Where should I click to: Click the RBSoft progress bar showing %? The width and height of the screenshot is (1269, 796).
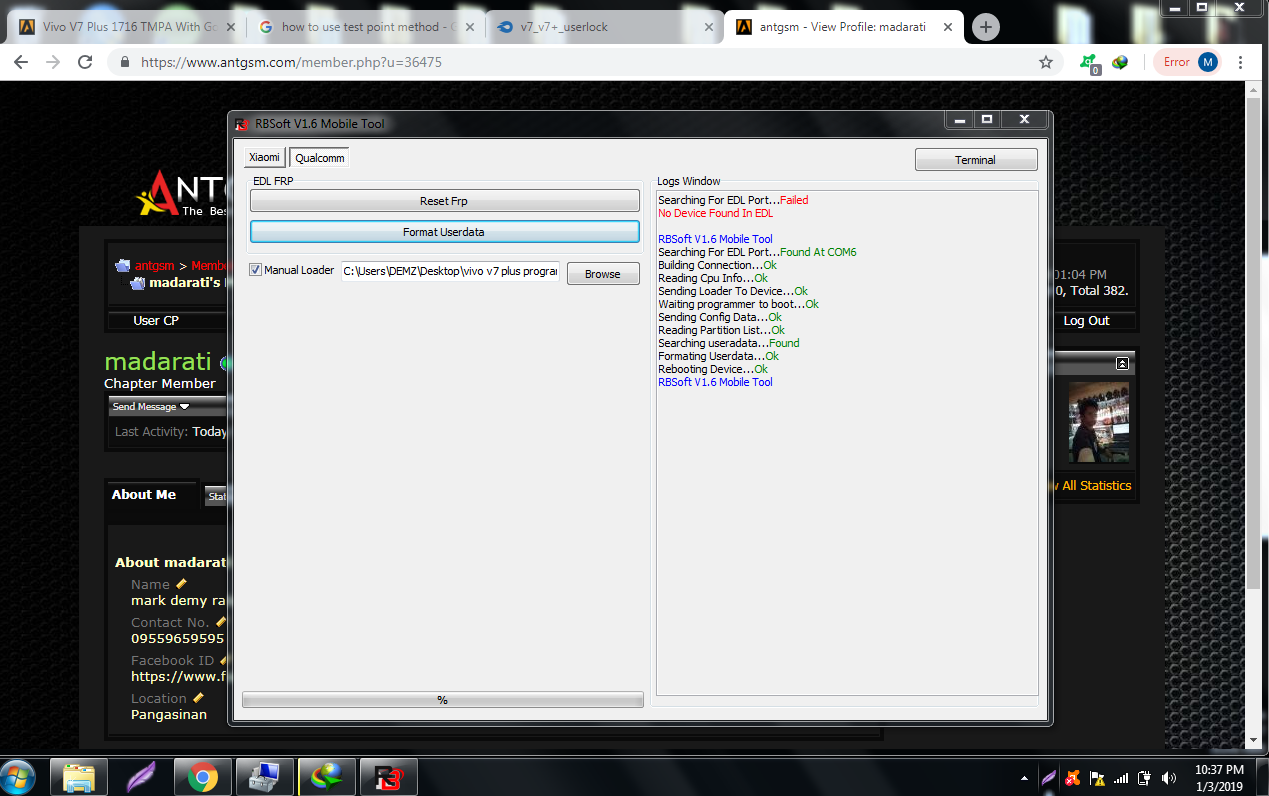click(x=443, y=700)
